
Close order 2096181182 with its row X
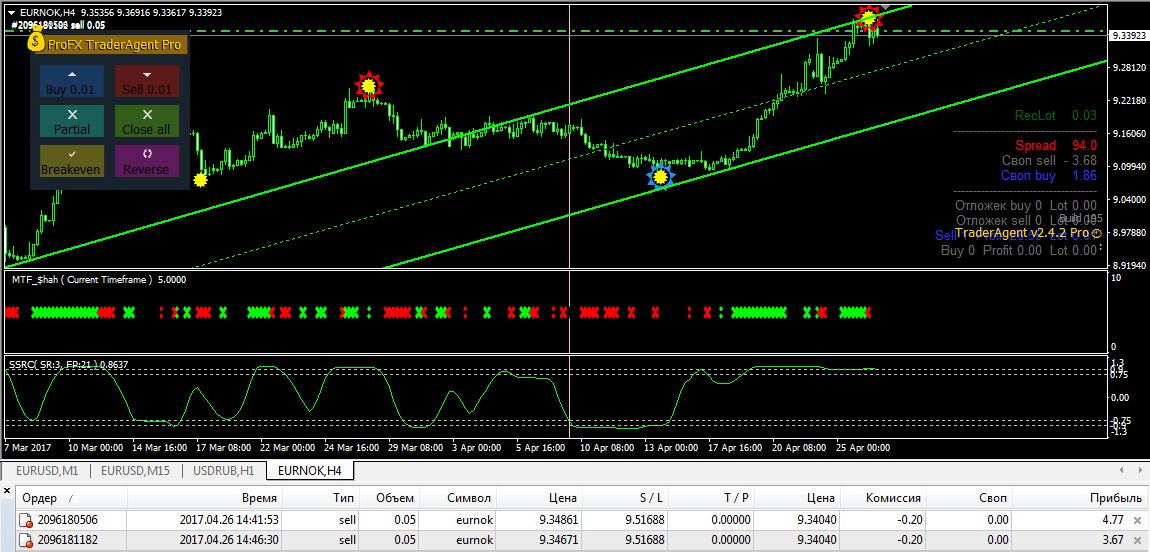(1139, 540)
